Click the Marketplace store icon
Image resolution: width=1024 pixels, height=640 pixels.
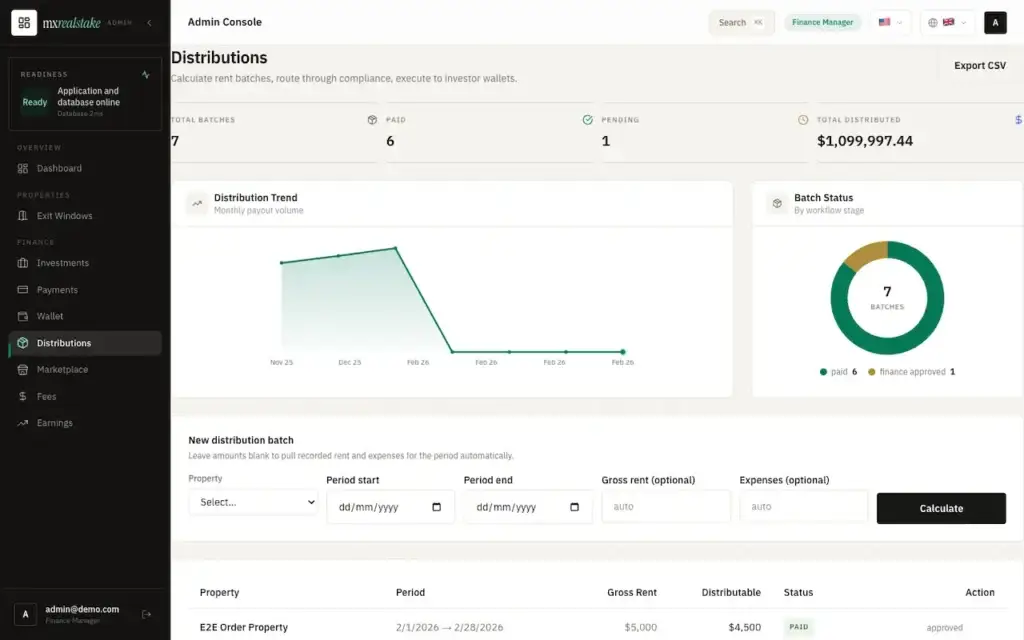click(23, 370)
